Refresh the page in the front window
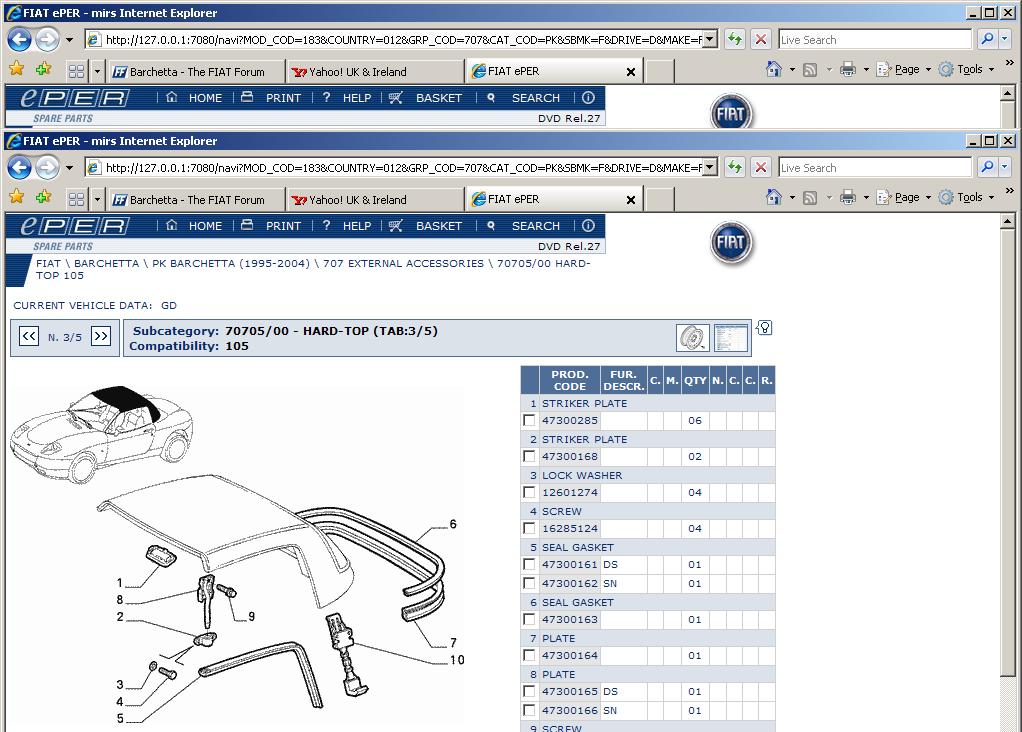This screenshot has height=732, width=1022. [735, 168]
